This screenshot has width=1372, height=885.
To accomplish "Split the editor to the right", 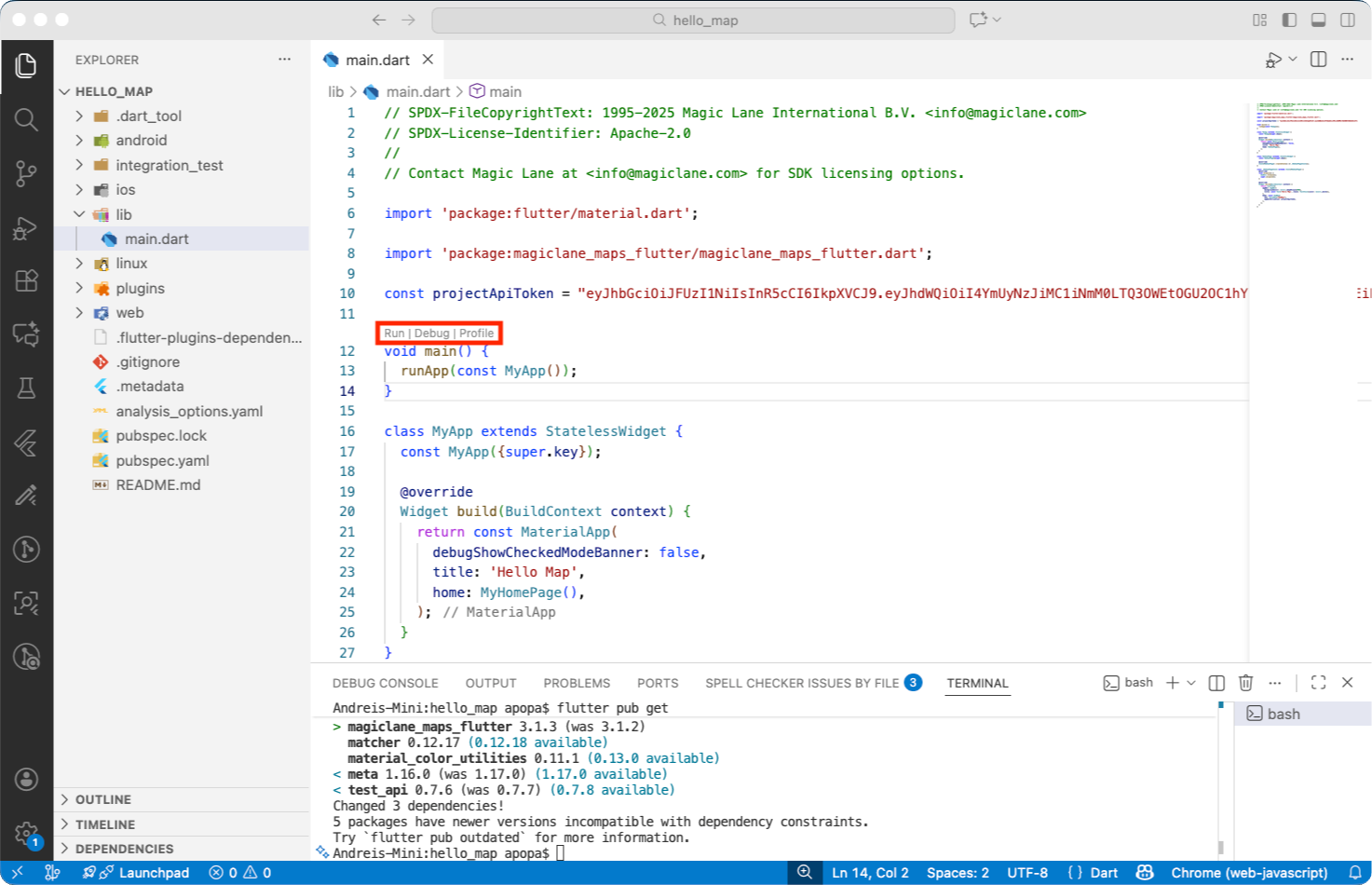I will coord(1318,60).
